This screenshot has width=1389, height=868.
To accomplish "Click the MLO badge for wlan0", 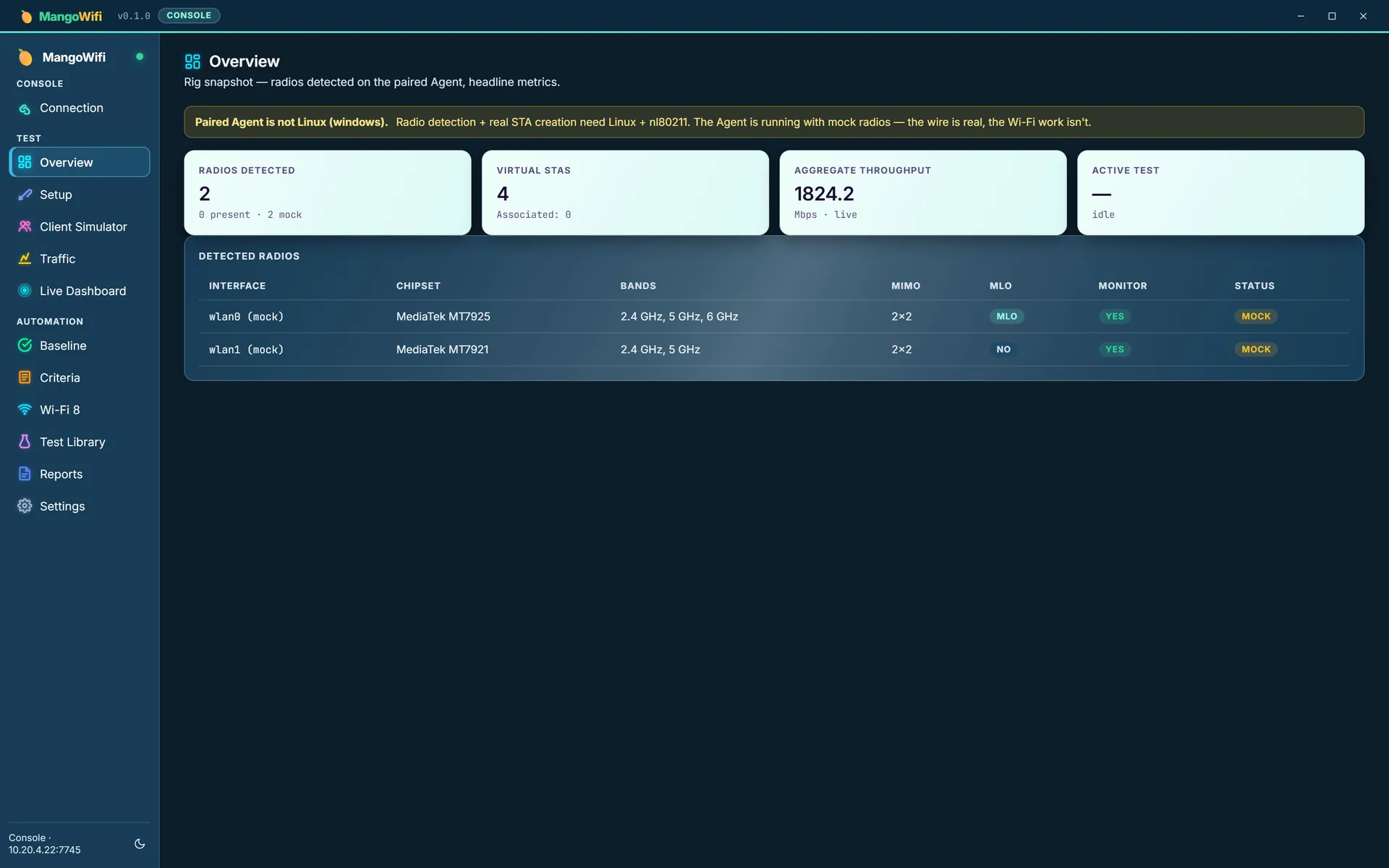I will point(1006,316).
